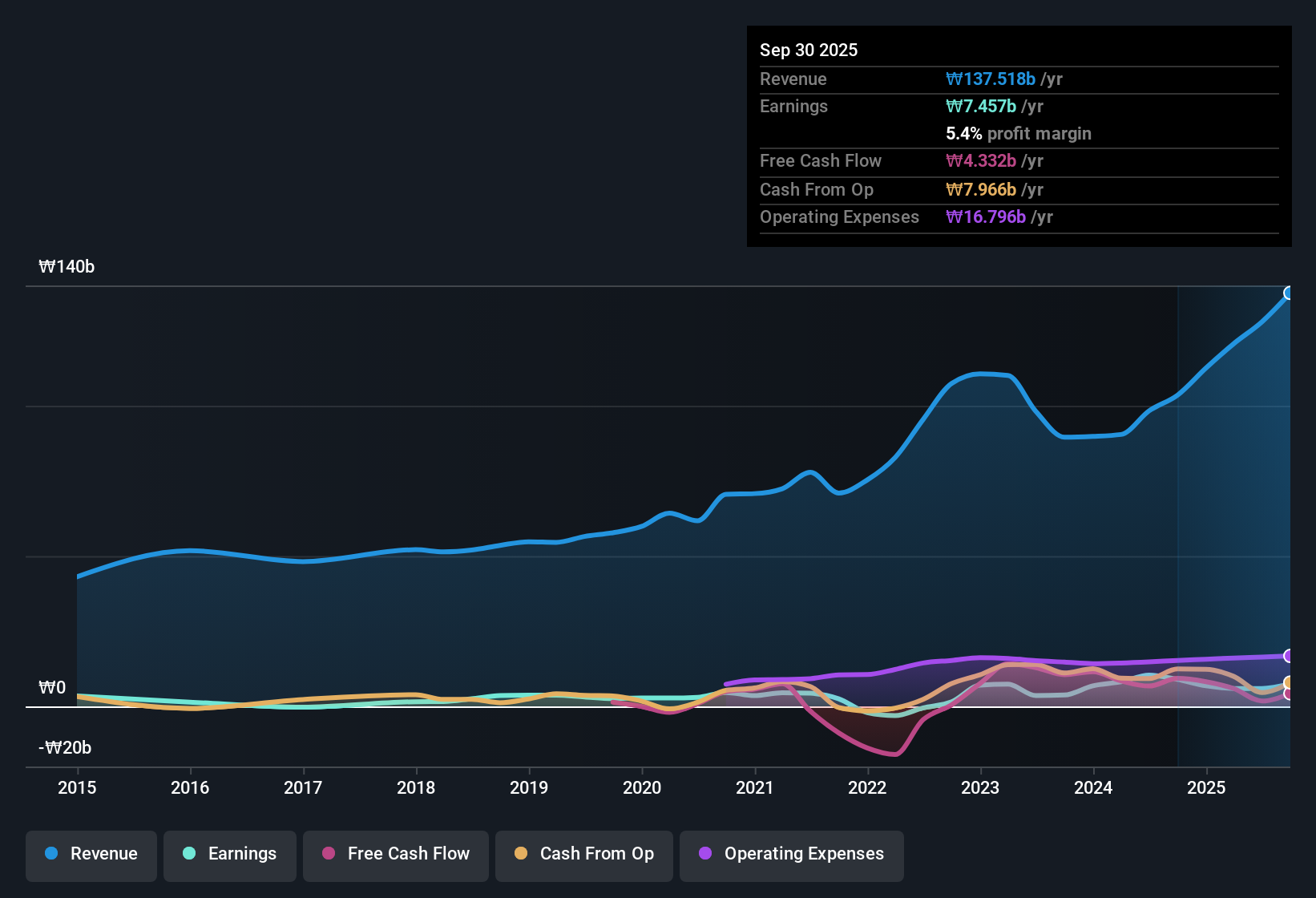This screenshot has width=1316, height=898.
Task: Hide the Free Cash Flow series
Action: tap(395, 854)
